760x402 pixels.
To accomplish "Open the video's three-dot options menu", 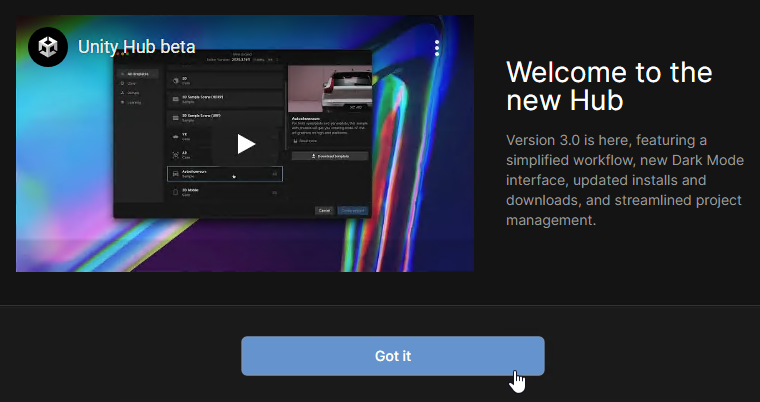I will (437, 48).
